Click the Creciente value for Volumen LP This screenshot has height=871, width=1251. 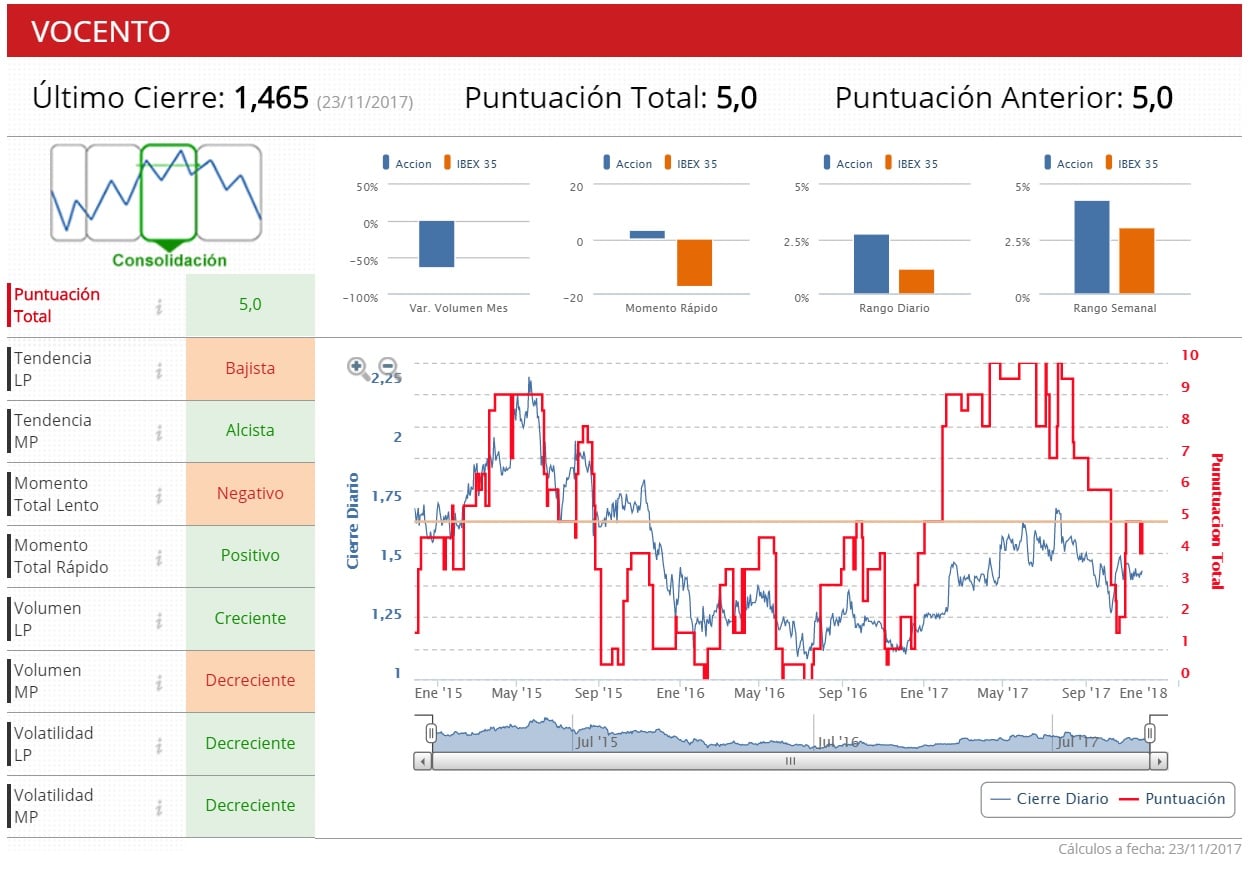[x=250, y=619]
